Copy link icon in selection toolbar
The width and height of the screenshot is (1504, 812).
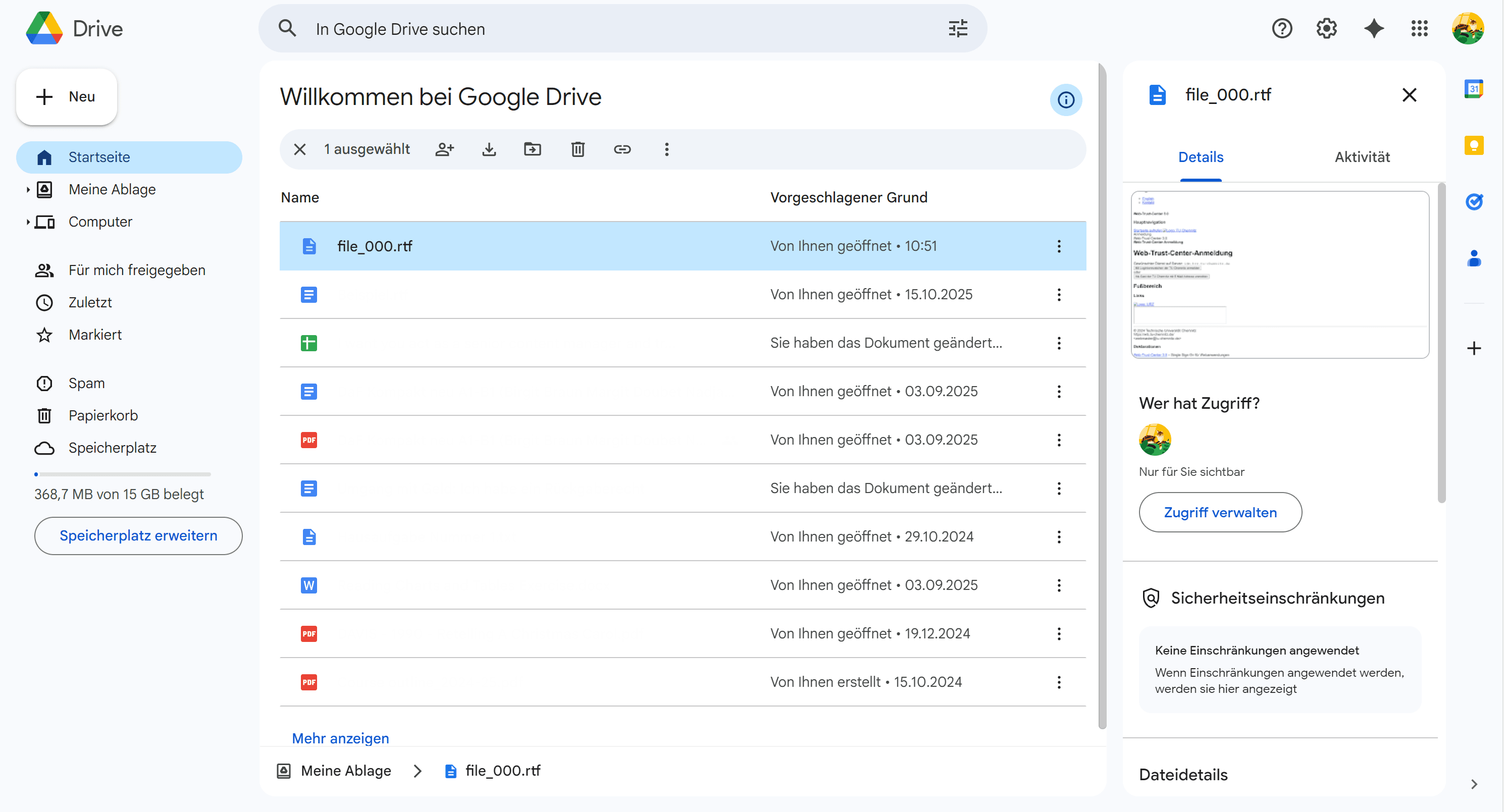pos(622,149)
